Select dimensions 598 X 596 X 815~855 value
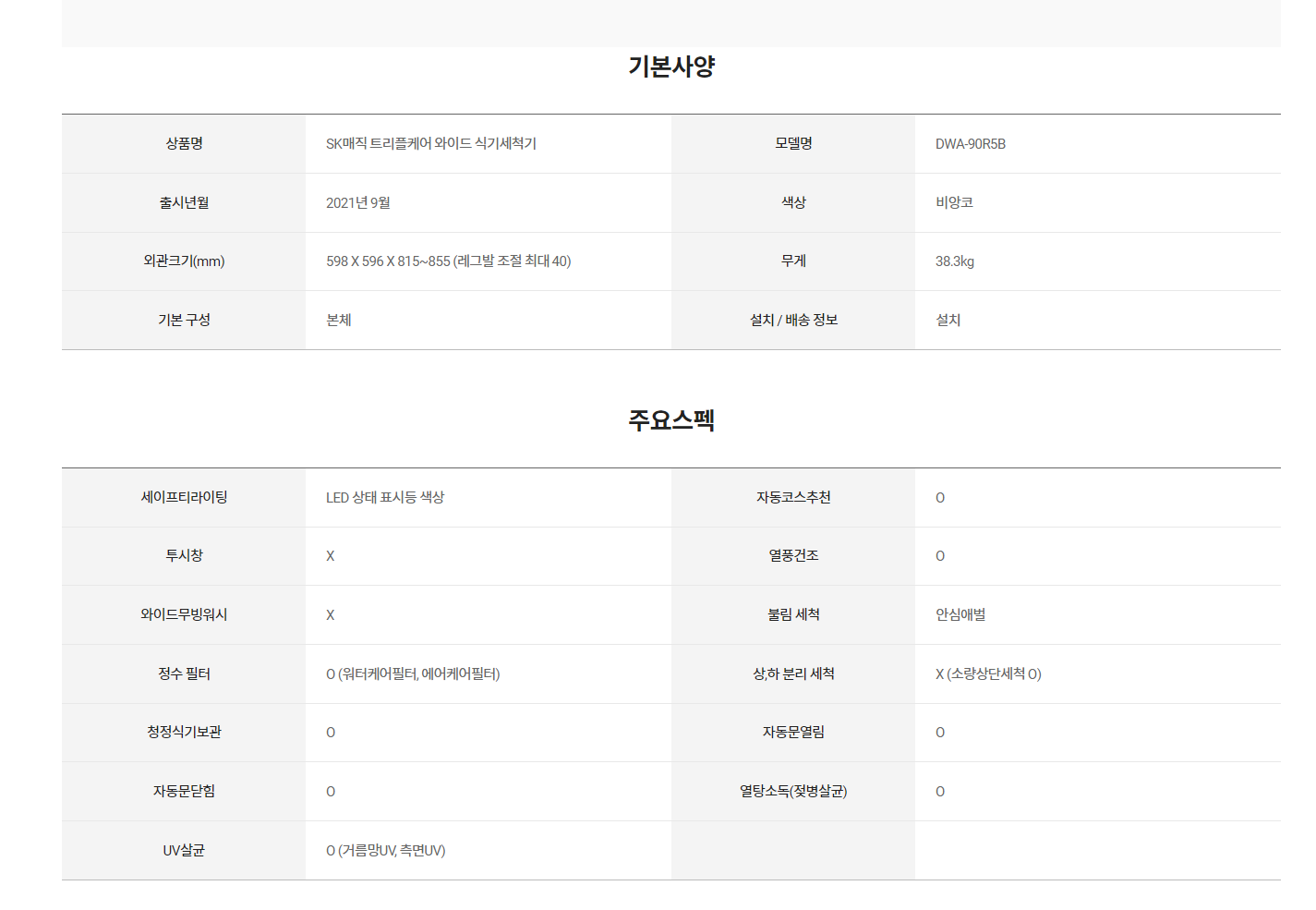 (x=449, y=261)
